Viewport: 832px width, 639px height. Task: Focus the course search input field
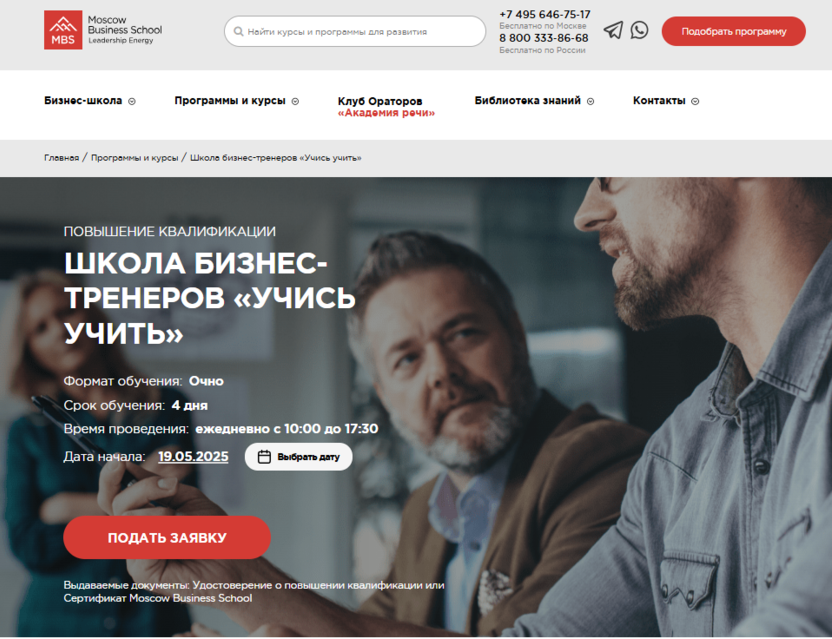pyautogui.click(x=354, y=31)
